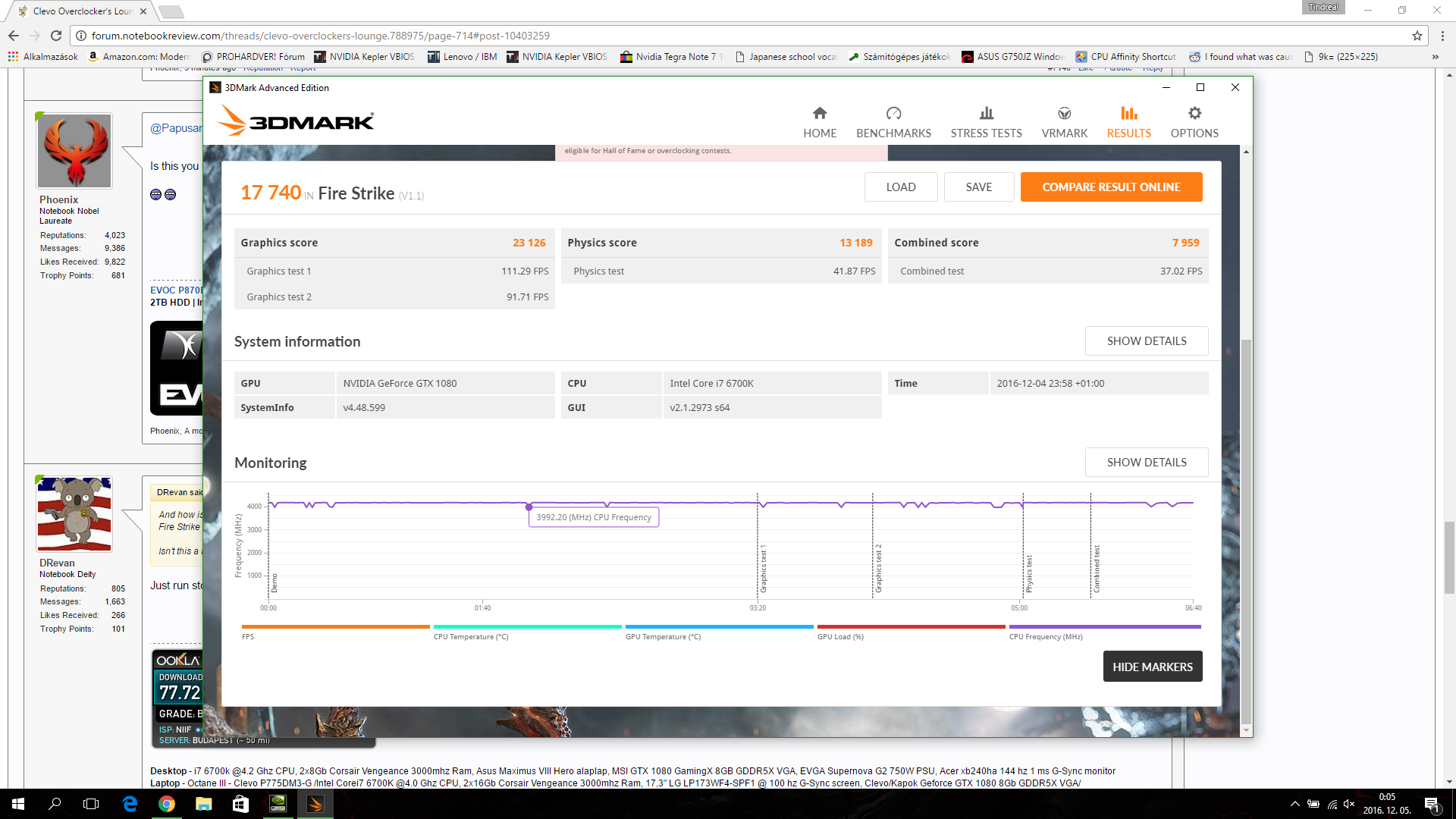
Task: Click DRevan's koala avatar
Action: [x=74, y=514]
